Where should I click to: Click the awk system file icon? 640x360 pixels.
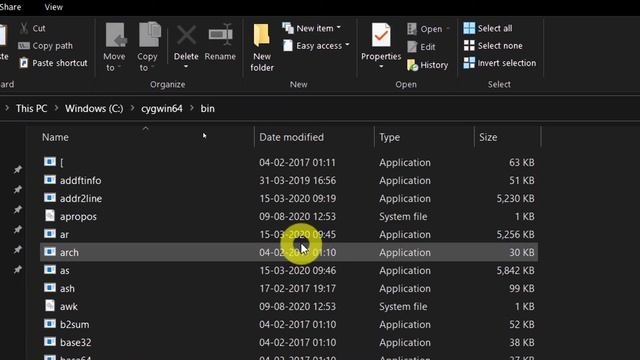tap(50, 306)
